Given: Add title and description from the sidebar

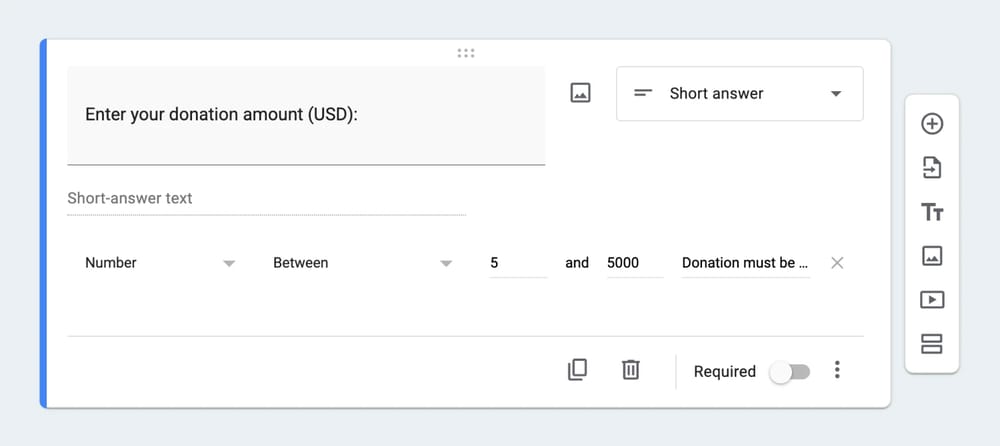Looking at the screenshot, I should tap(932, 212).
